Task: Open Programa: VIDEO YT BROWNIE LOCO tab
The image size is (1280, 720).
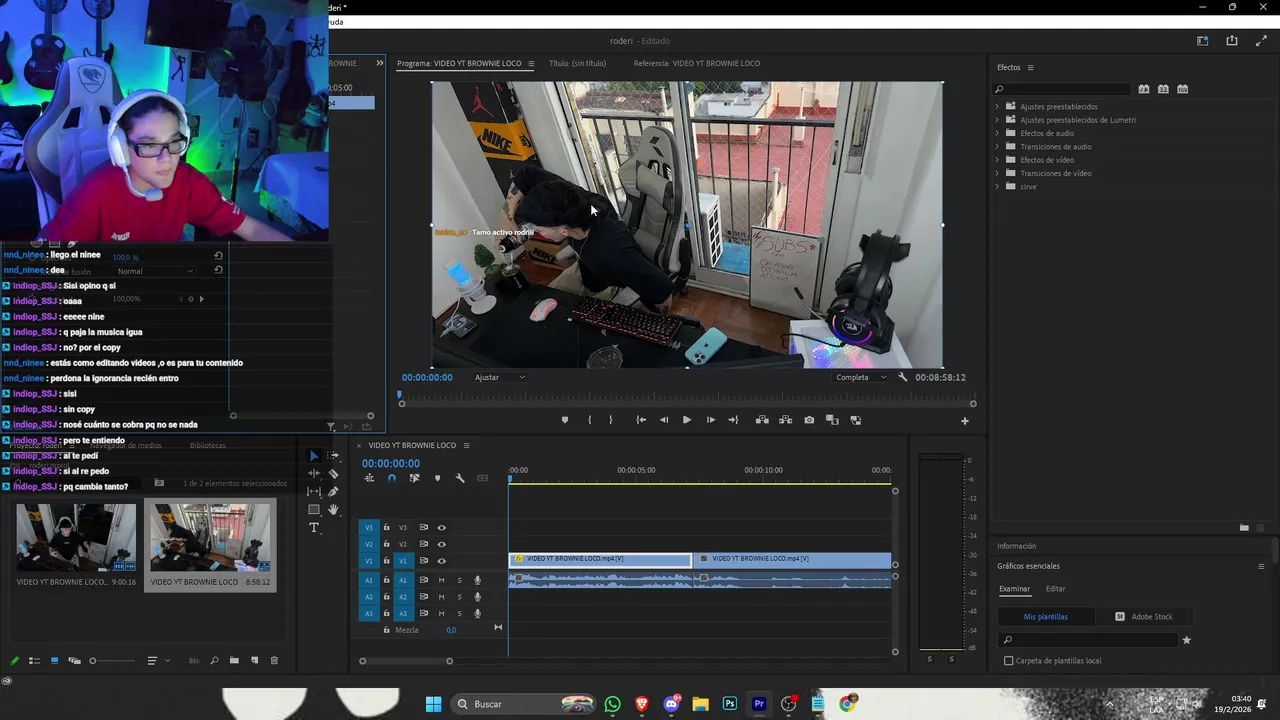Action: click(x=459, y=63)
